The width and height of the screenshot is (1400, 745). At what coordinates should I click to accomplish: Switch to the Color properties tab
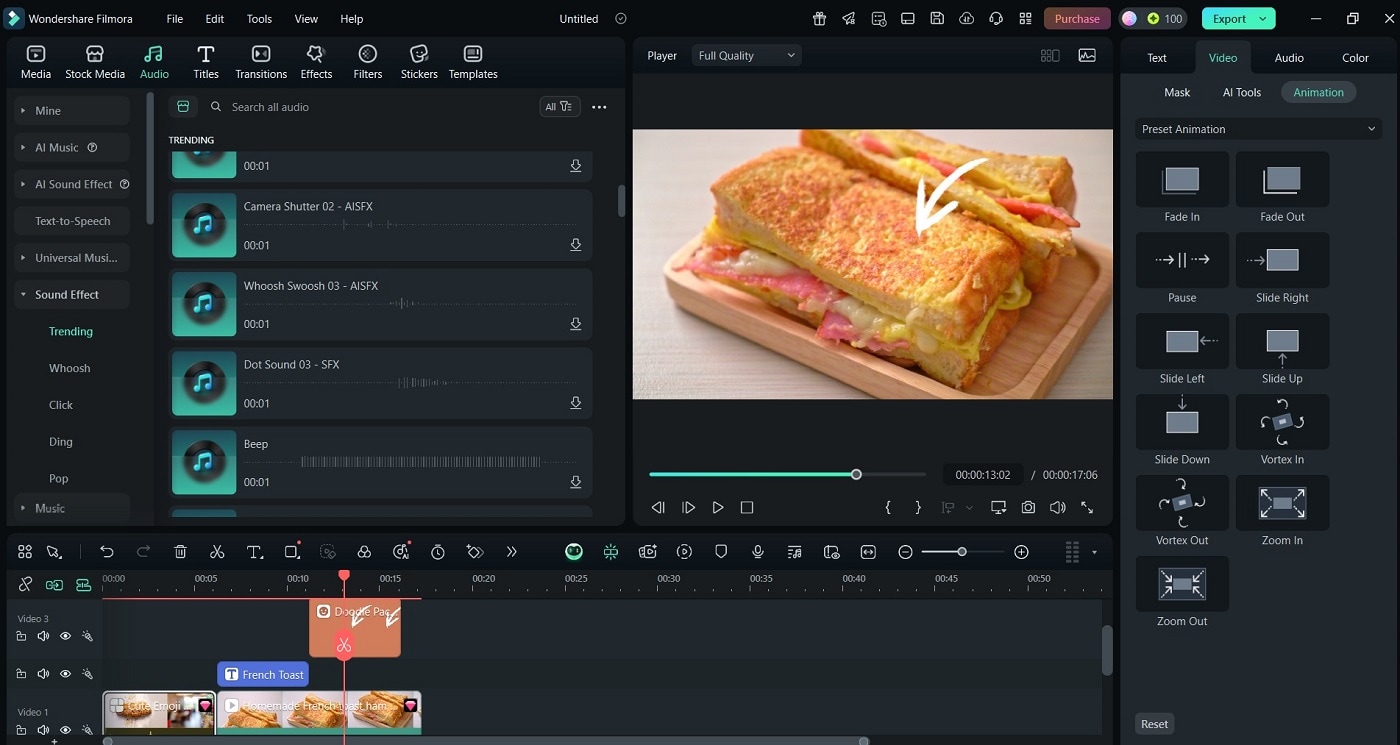pyautogui.click(x=1355, y=58)
